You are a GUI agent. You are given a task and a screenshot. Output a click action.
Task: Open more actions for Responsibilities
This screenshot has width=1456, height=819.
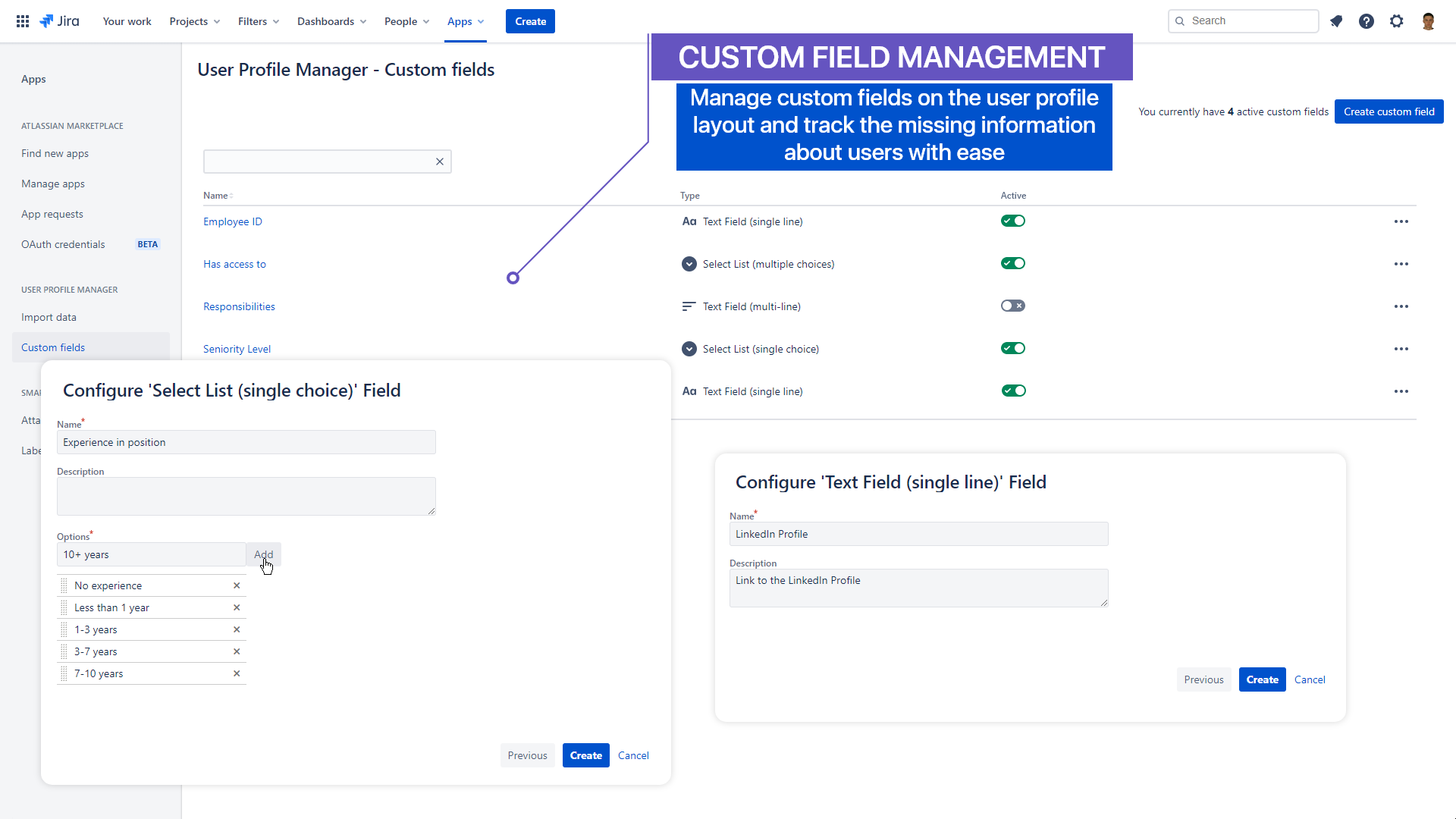(1401, 306)
